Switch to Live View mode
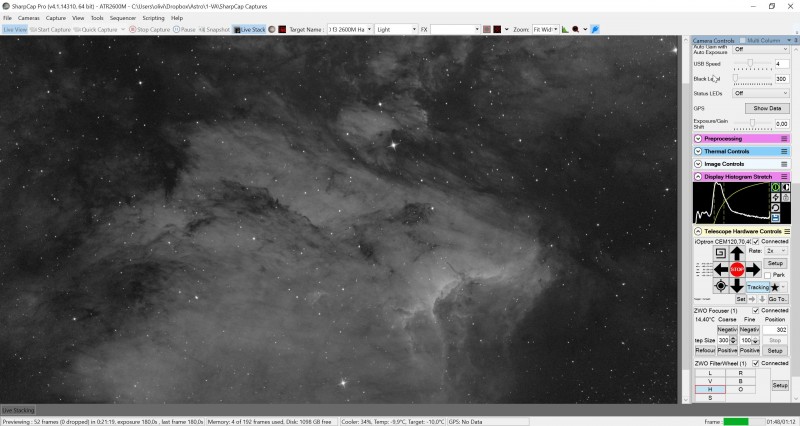The width and height of the screenshot is (800, 426). 14,30
